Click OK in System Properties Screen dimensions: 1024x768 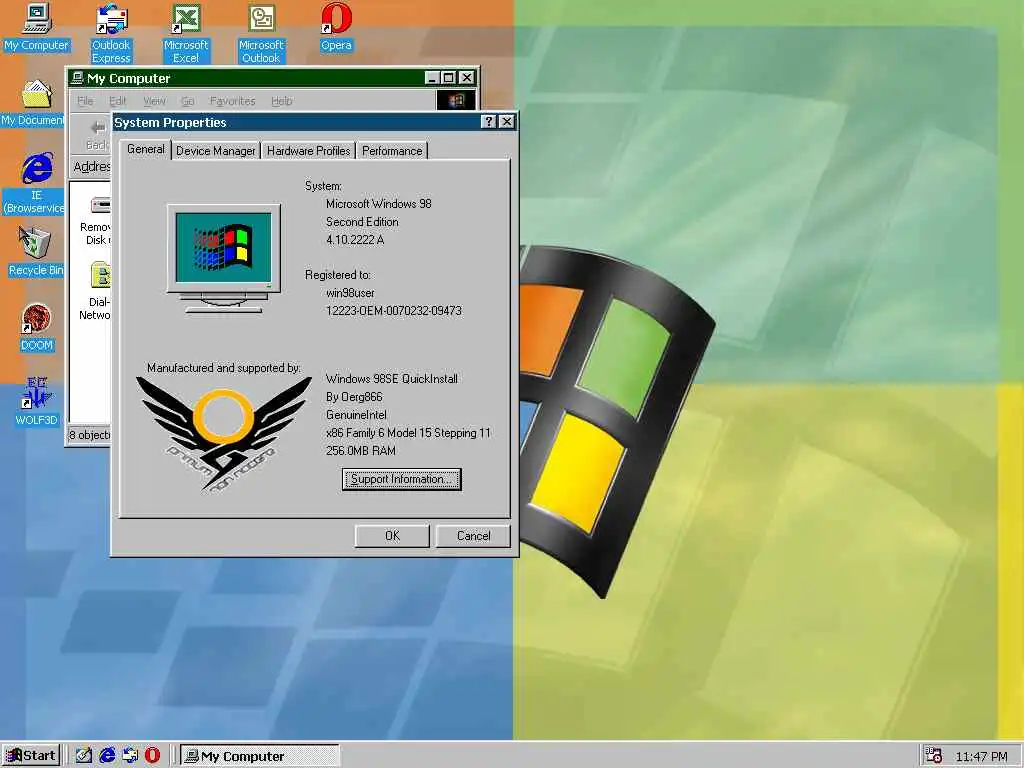(392, 536)
